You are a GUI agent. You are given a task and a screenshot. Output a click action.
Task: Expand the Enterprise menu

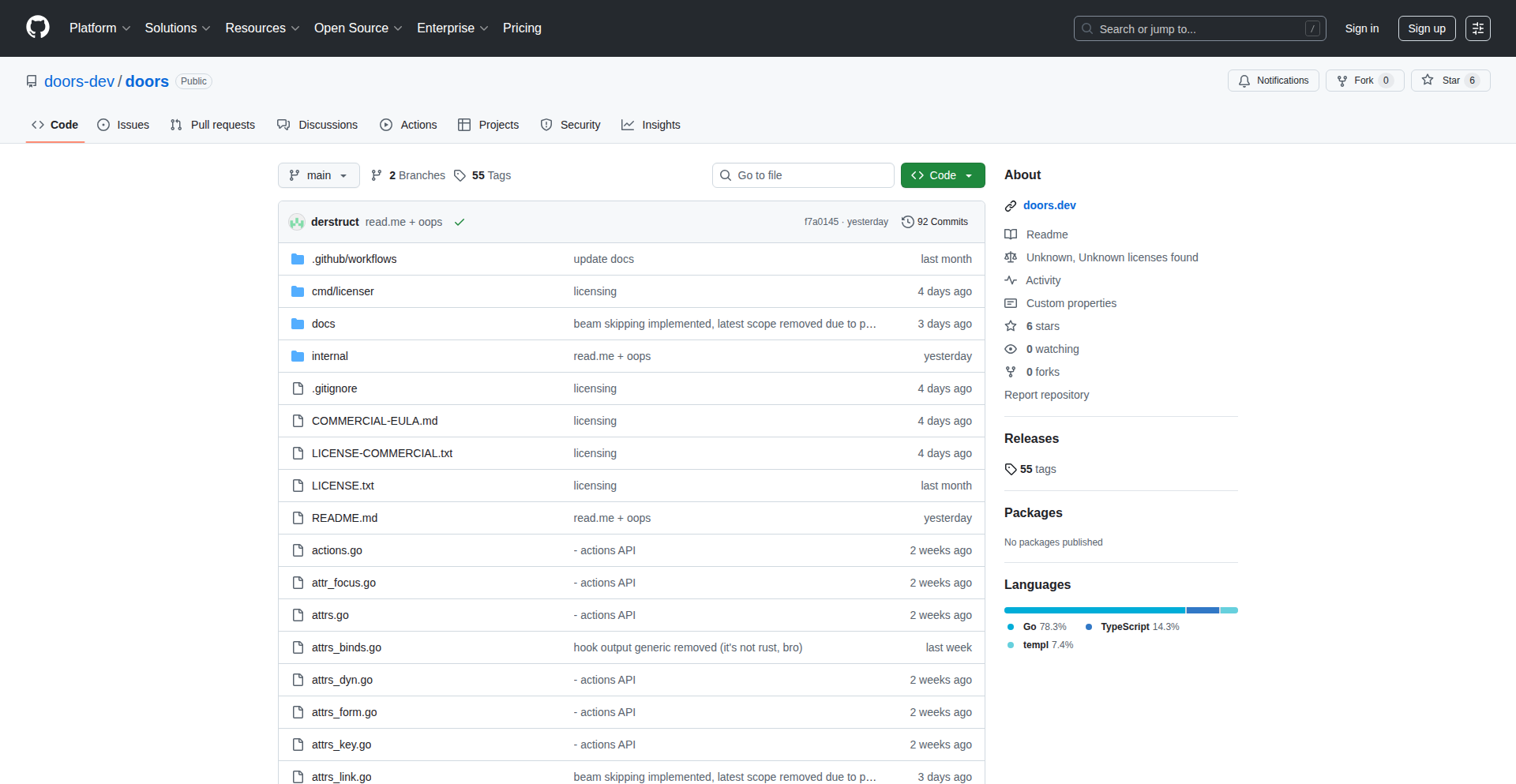pos(452,28)
